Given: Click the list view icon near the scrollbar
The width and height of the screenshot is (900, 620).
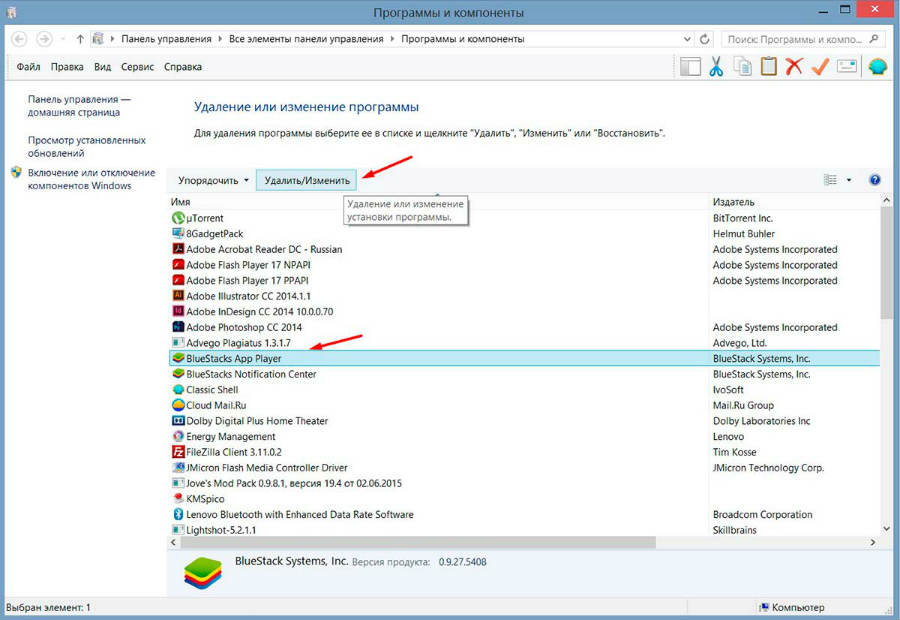Looking at the screenshot, I should [830, 179].
